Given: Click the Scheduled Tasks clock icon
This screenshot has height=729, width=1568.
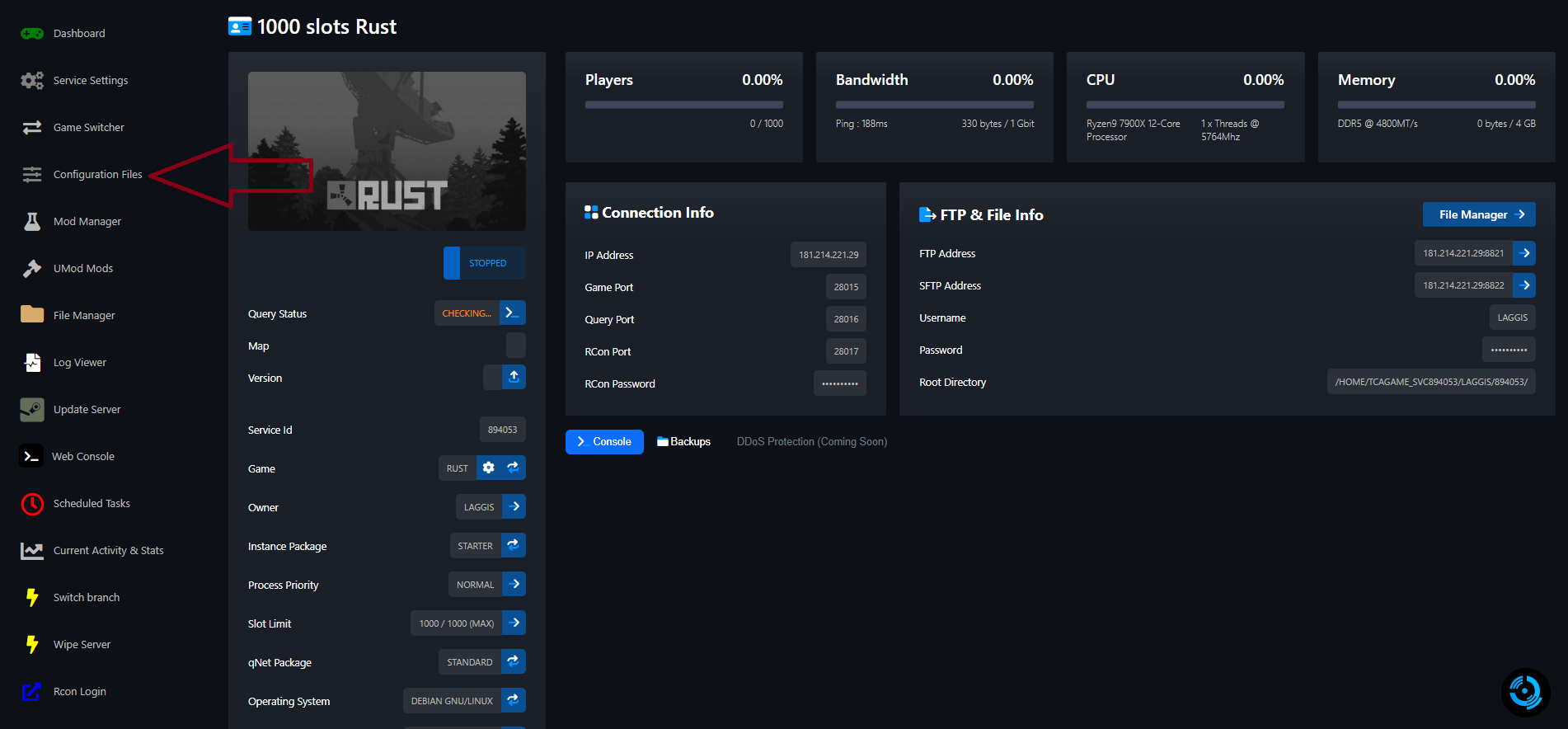Looking at the screenshot, I should pyautogui.click(x=32, y=503).
